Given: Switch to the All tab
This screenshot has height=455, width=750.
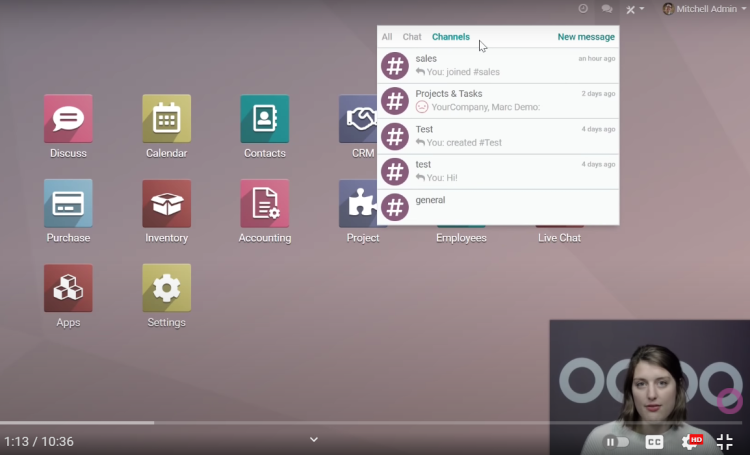Looking at the screenshot, I should (387, 37).
